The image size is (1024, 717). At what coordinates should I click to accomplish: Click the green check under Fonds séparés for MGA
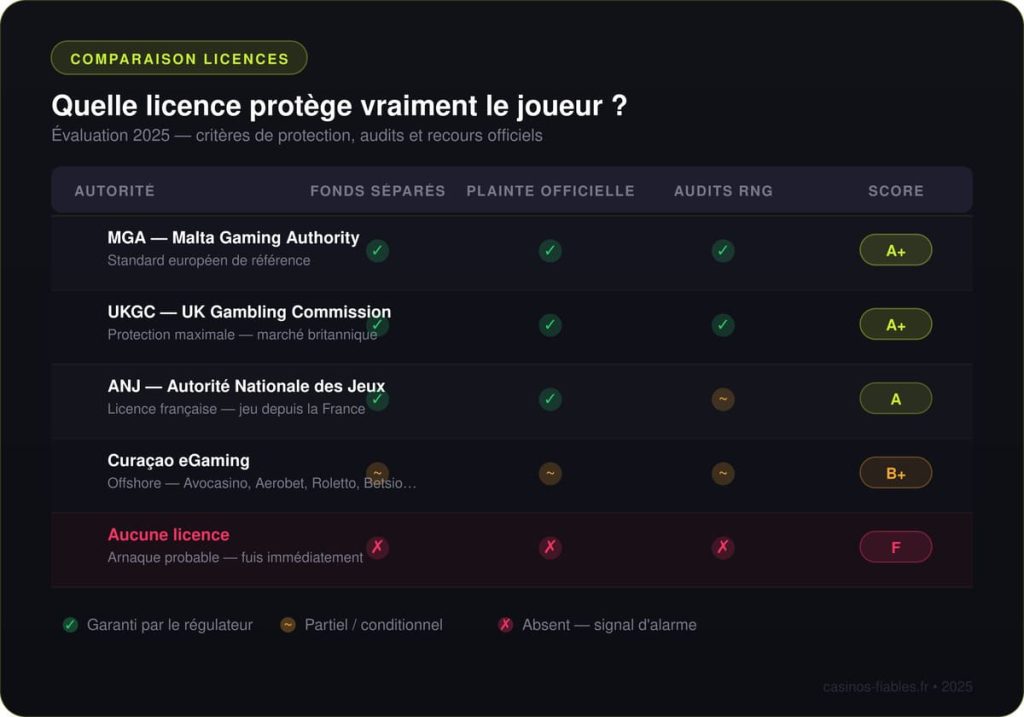(x=377, y=250)
